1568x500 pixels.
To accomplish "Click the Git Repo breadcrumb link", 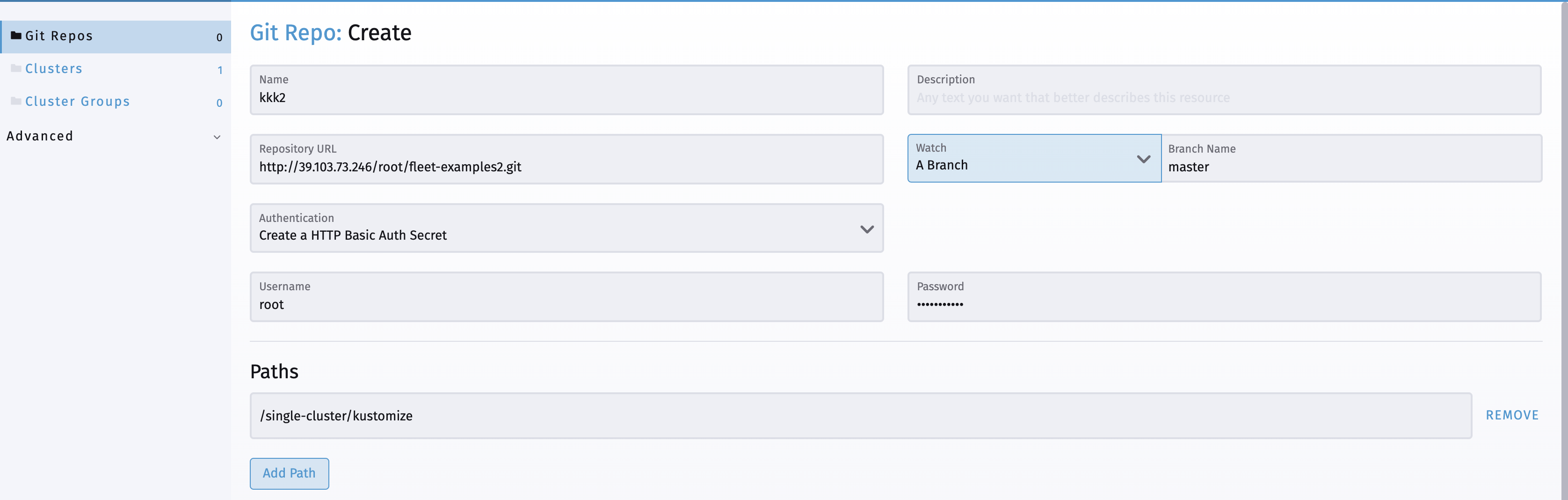I will pos(296,33).
